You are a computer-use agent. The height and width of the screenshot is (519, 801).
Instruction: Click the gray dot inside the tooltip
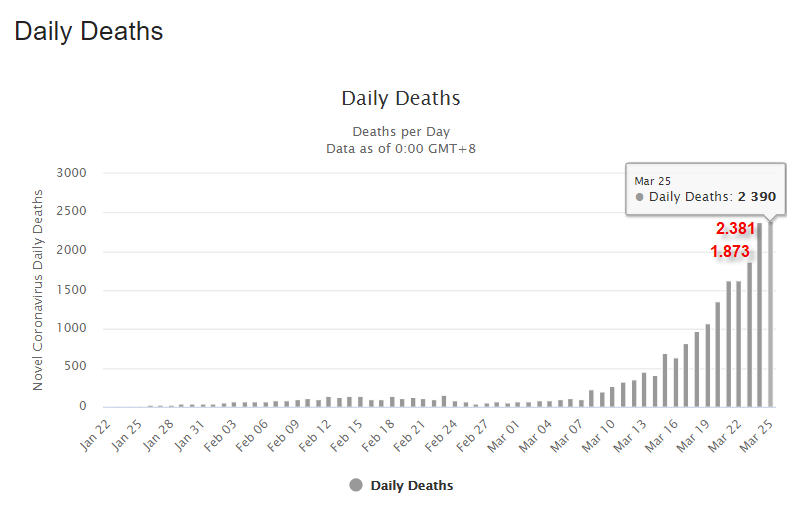640,197
